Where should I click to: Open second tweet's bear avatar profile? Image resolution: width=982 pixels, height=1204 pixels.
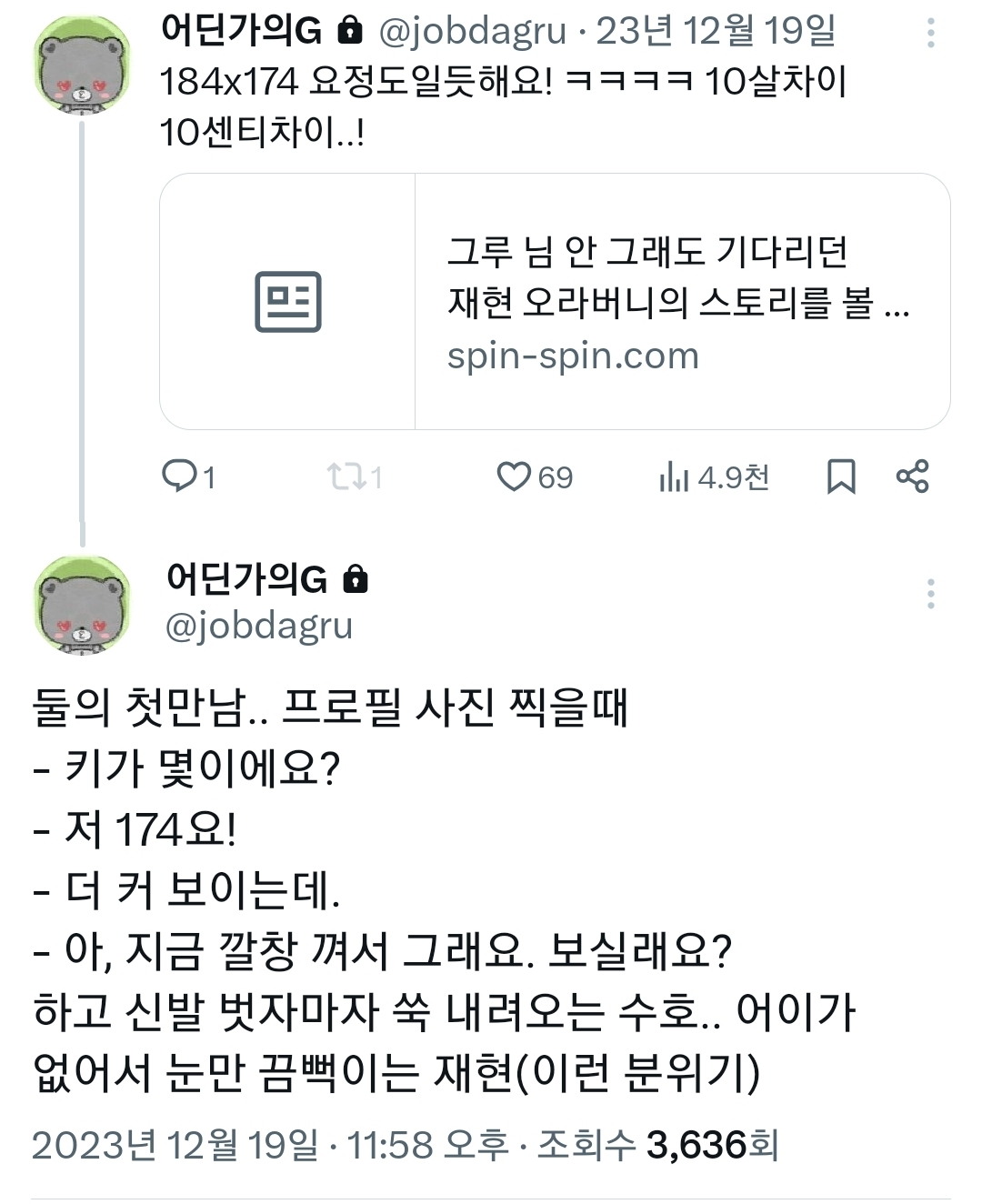(x=82, y=605)
